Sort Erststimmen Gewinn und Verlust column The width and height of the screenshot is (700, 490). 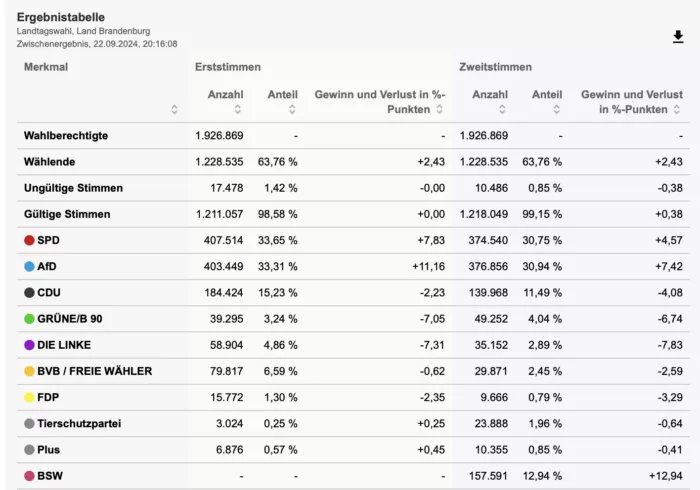(x=439, y=109)
